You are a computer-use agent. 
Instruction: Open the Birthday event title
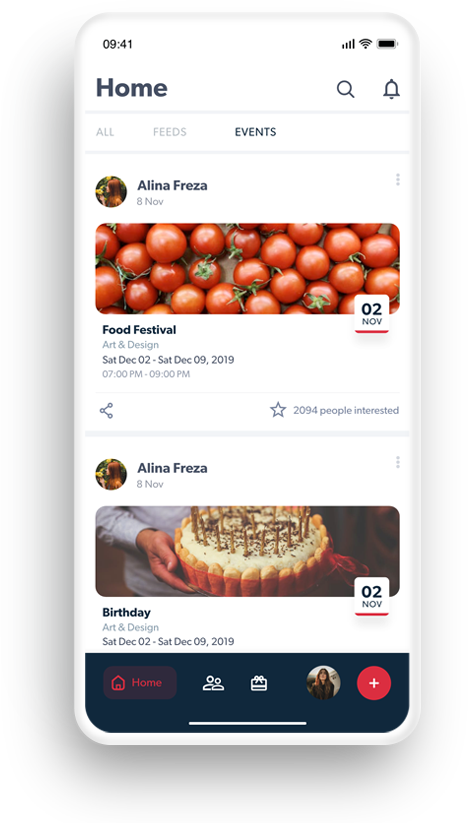click(x=126, y=612)
